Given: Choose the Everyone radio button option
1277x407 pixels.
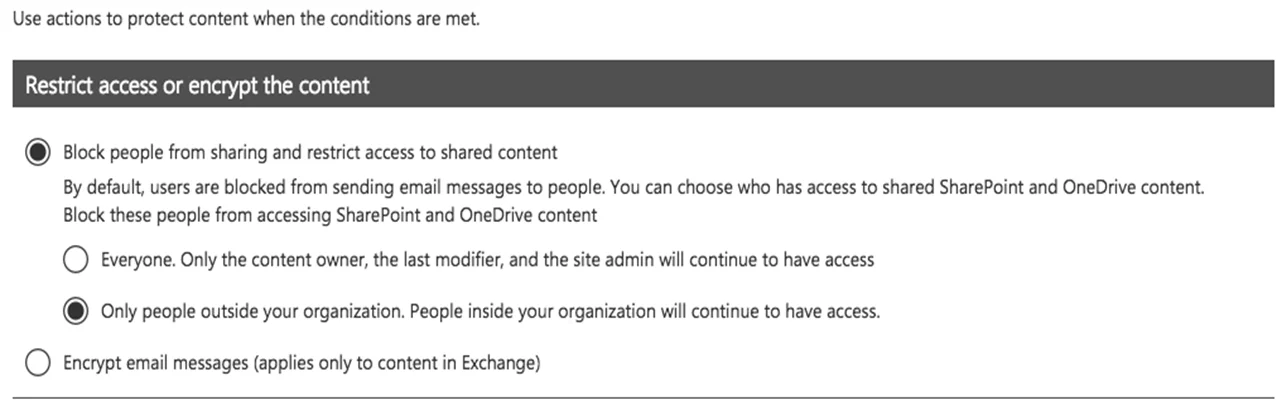Looking at the screenshot, I should (75, 260).
